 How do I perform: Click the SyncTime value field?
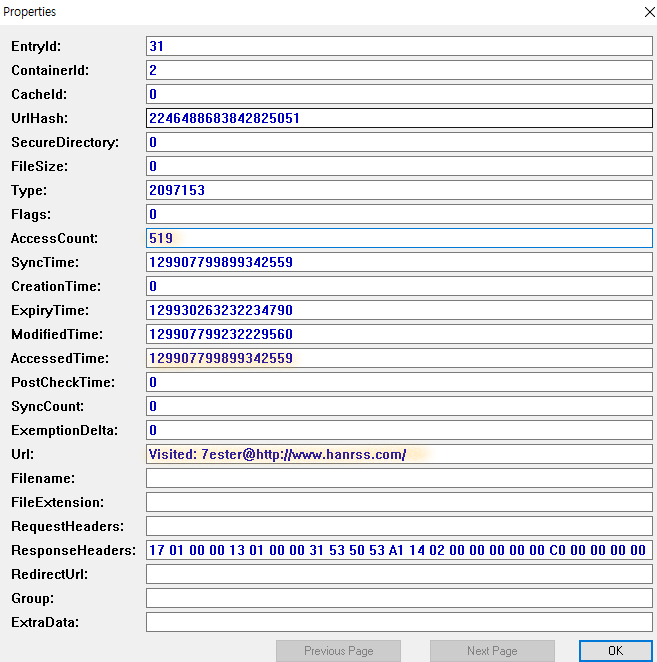[399, 262]
